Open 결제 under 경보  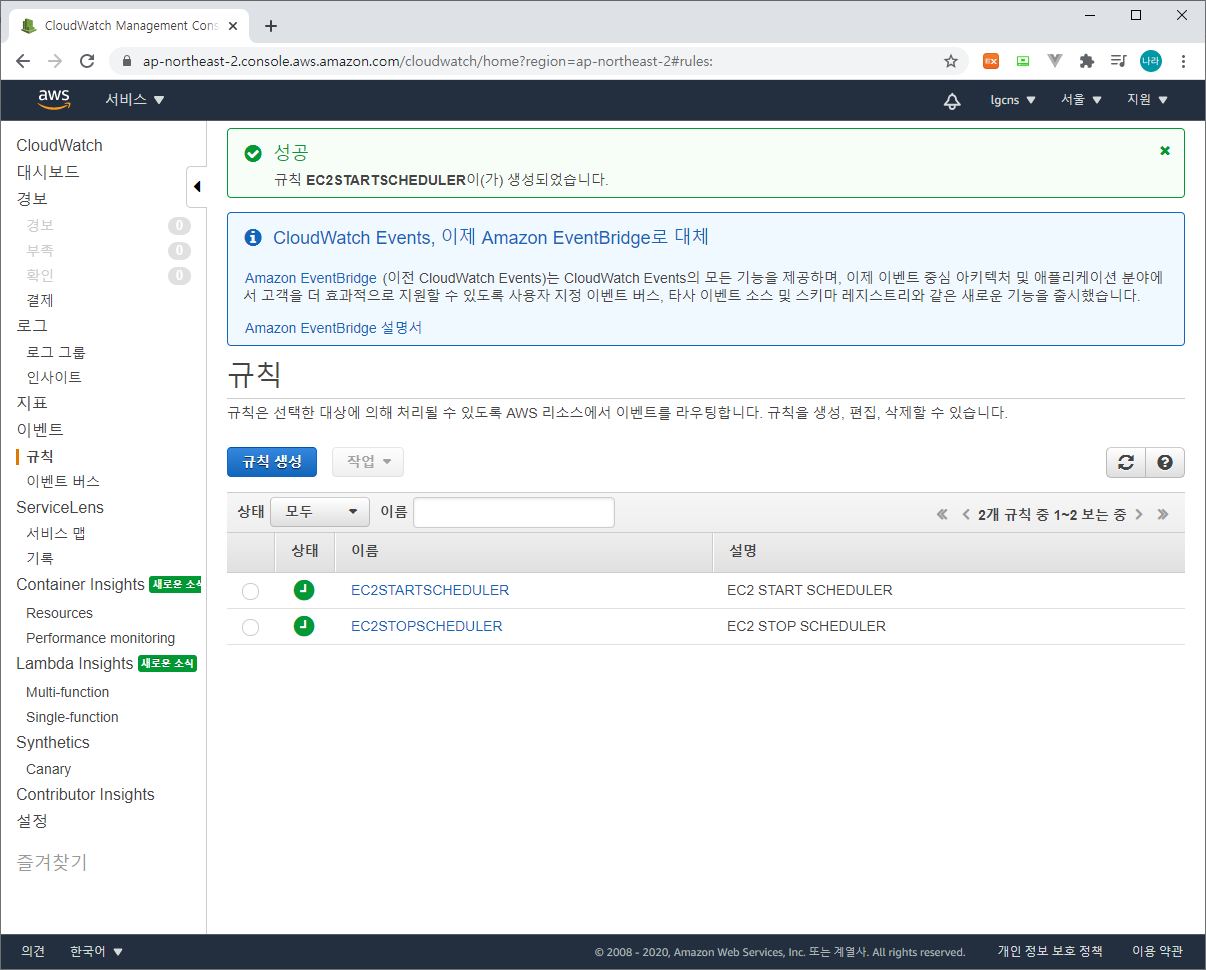click(x=40, y=300)
